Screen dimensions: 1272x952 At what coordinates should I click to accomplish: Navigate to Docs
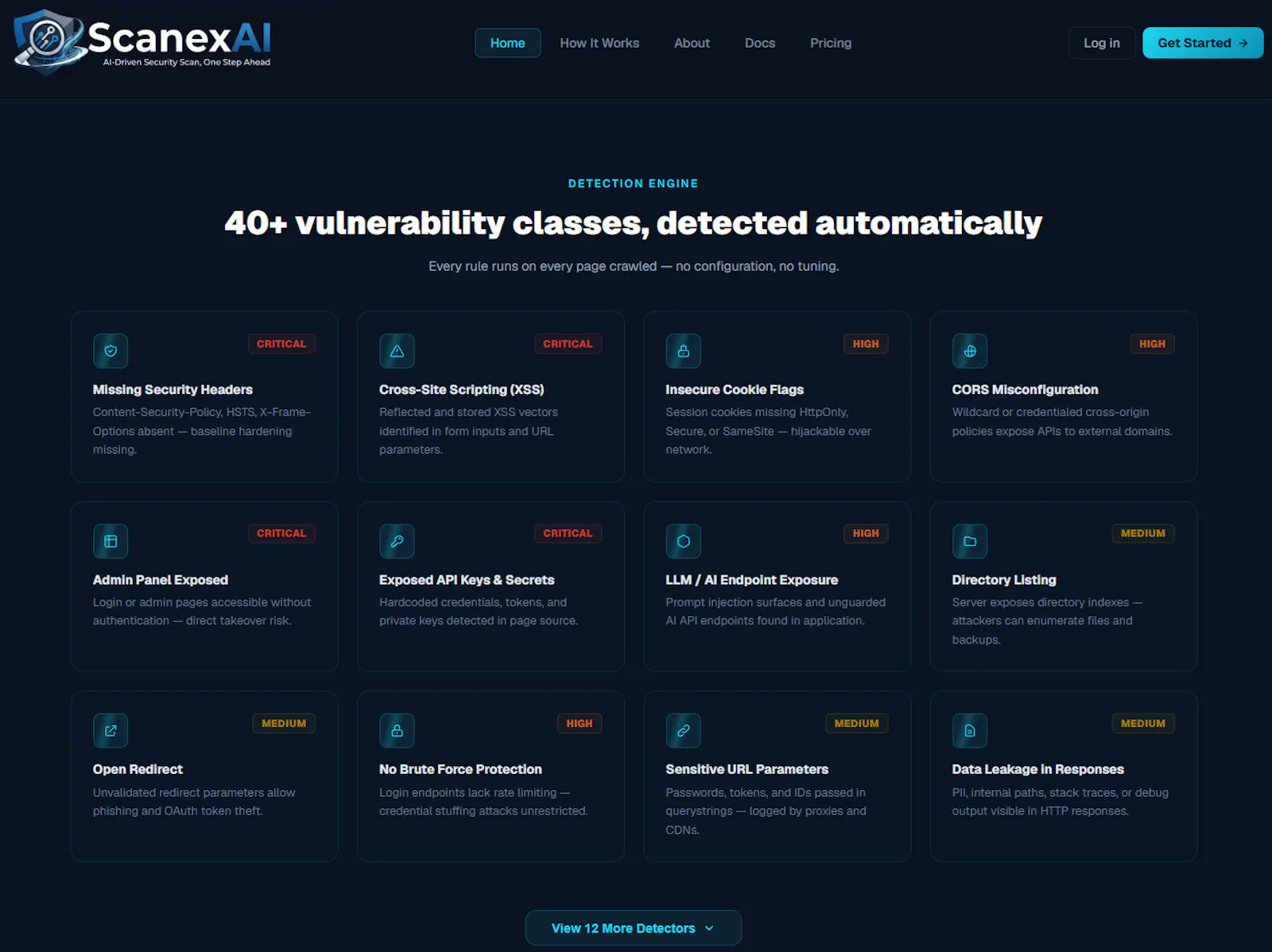[x=760, y=43]
